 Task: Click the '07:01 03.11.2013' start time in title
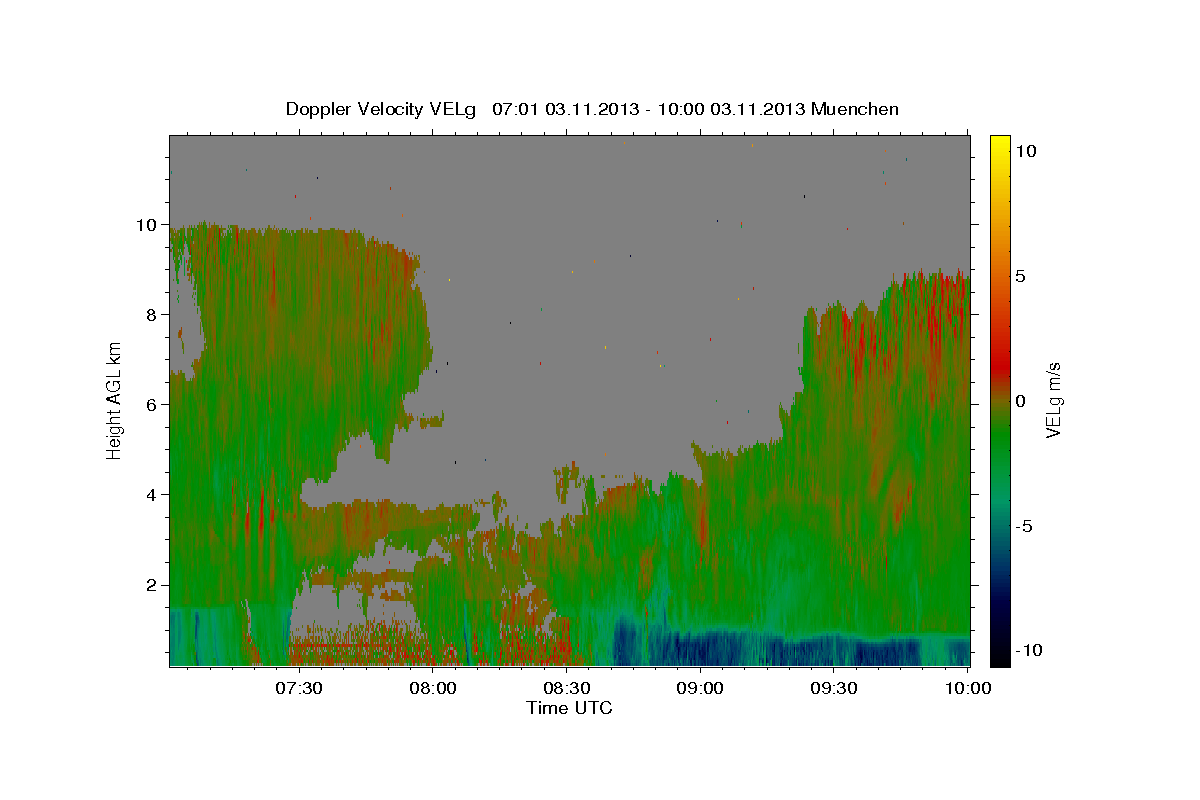pos(565,109)
